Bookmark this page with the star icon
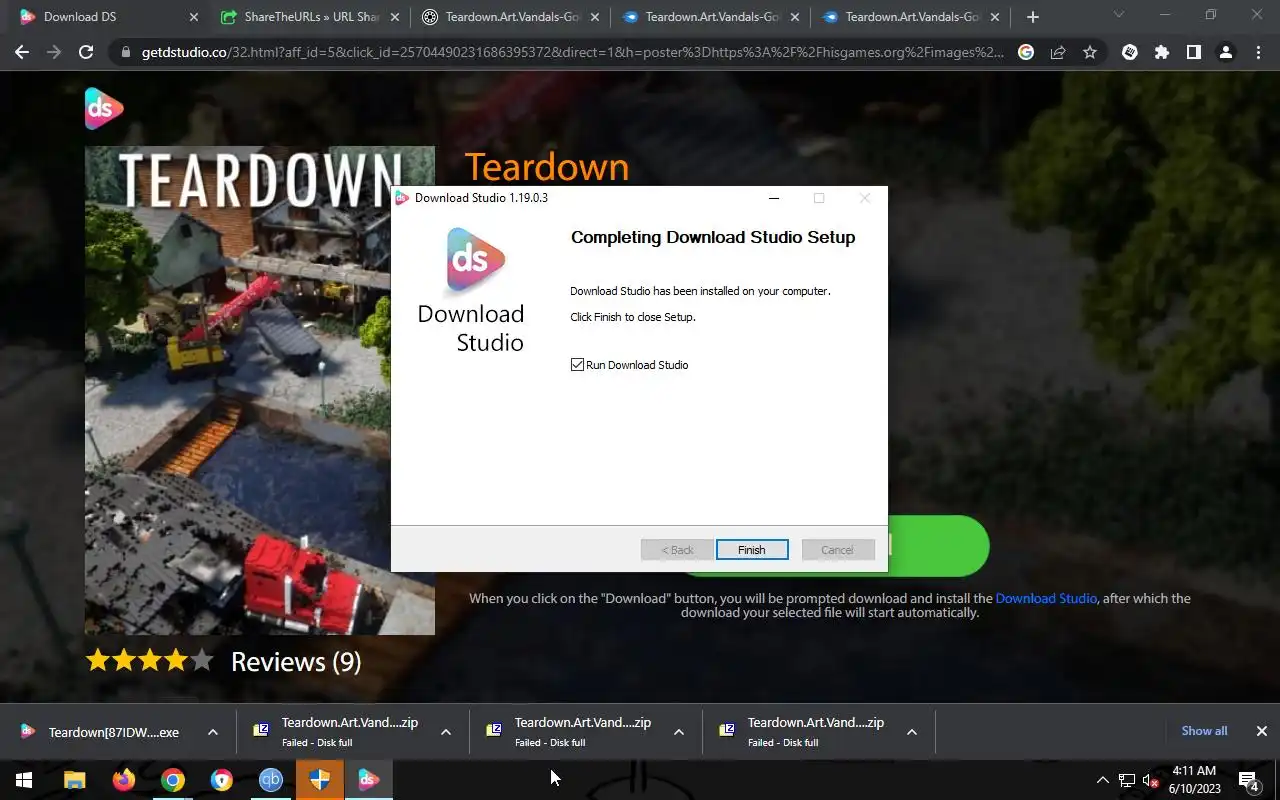The width and height of the screenshot is (1280, 800). (1090, 52)
